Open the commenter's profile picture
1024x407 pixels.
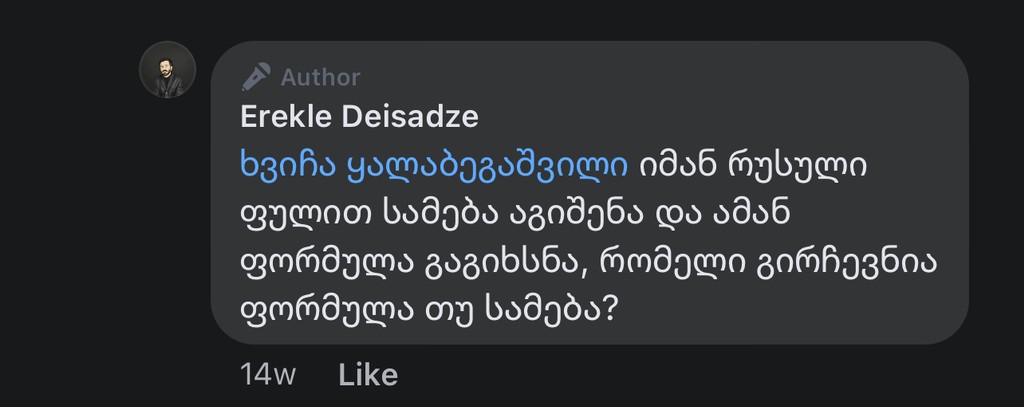point(167,70)
